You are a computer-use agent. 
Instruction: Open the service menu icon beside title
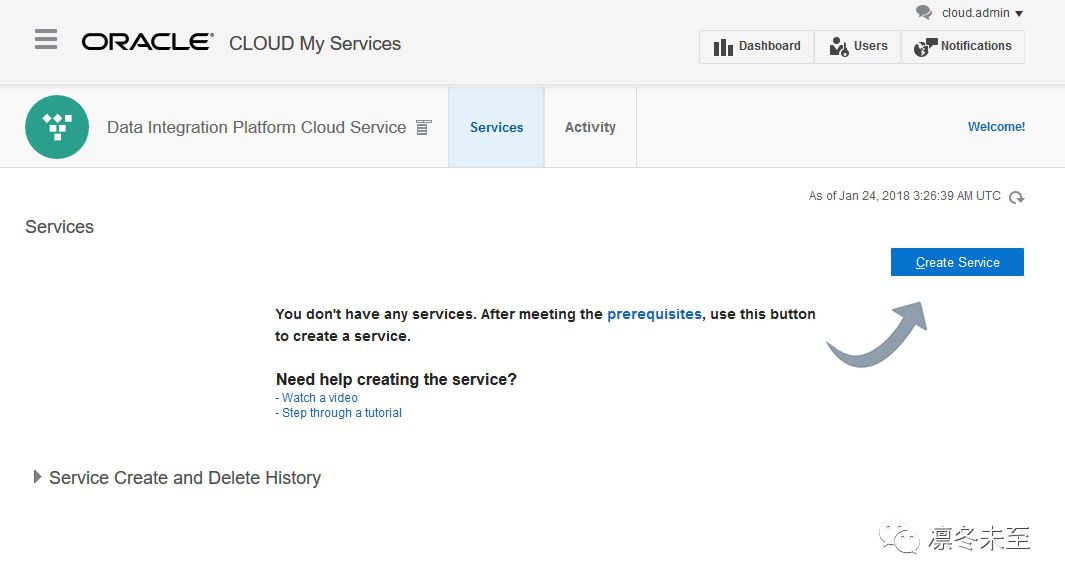pyautogui.click(x=424, y=127)
